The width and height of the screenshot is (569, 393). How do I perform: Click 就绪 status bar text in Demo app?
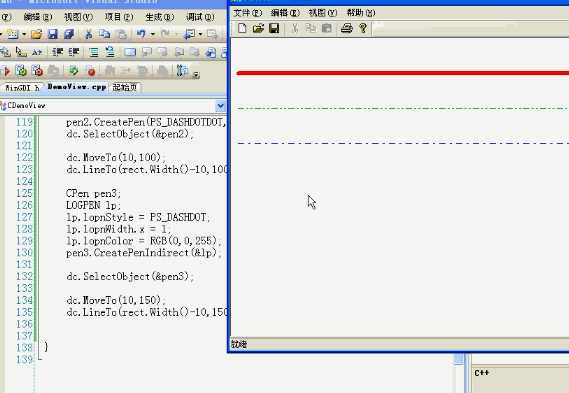point(239,344)
